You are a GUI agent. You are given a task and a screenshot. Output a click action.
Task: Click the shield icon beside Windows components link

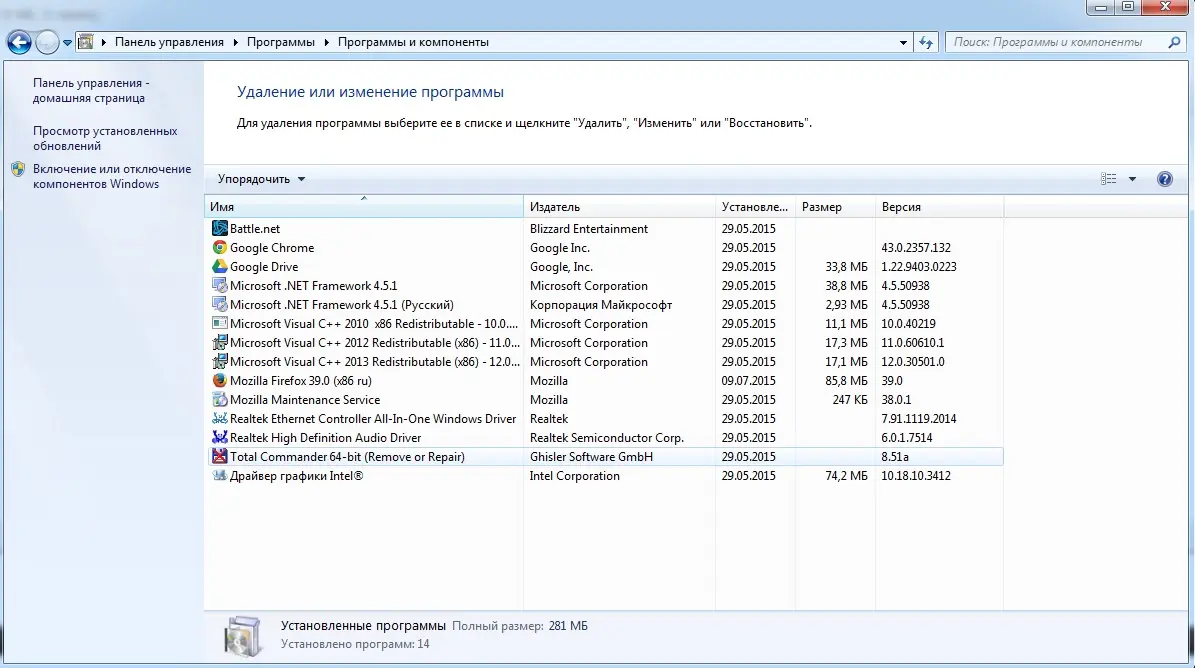point(18,169)
